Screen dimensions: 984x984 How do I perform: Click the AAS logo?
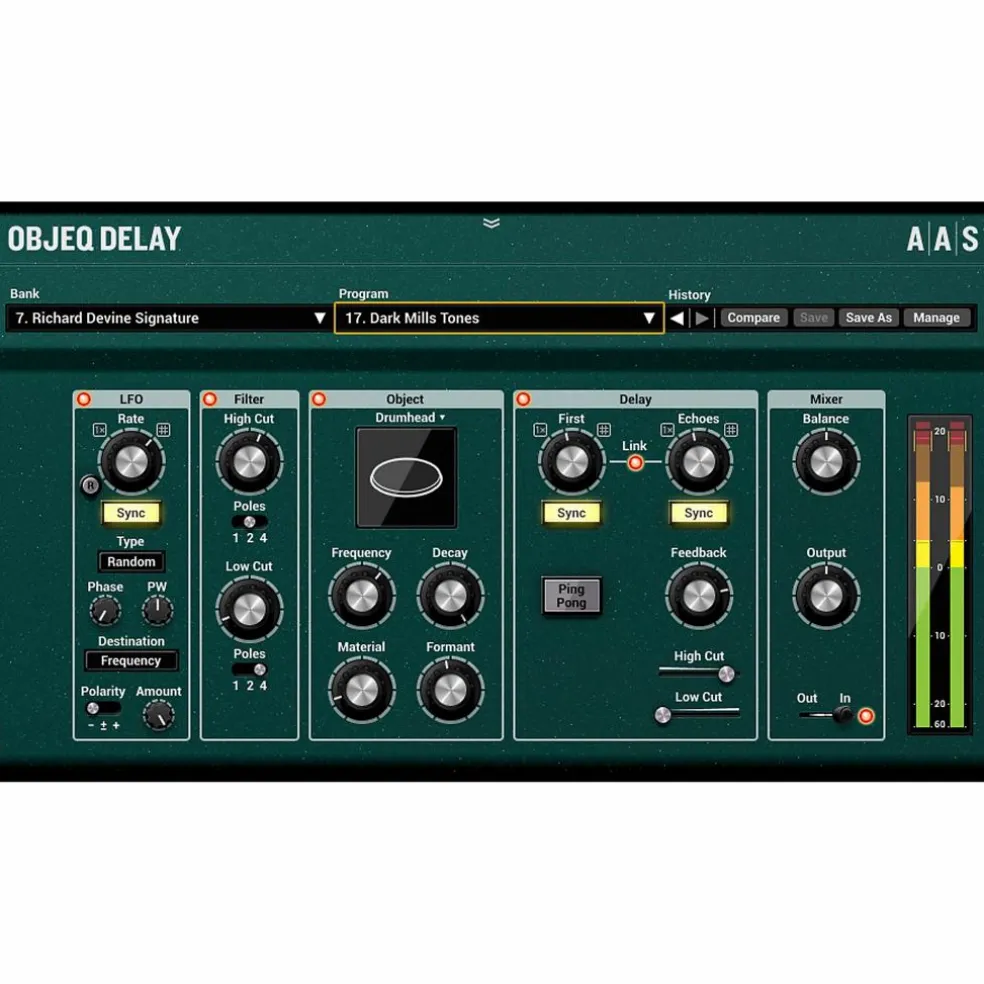pyautogui.click(x=942, y=239)
